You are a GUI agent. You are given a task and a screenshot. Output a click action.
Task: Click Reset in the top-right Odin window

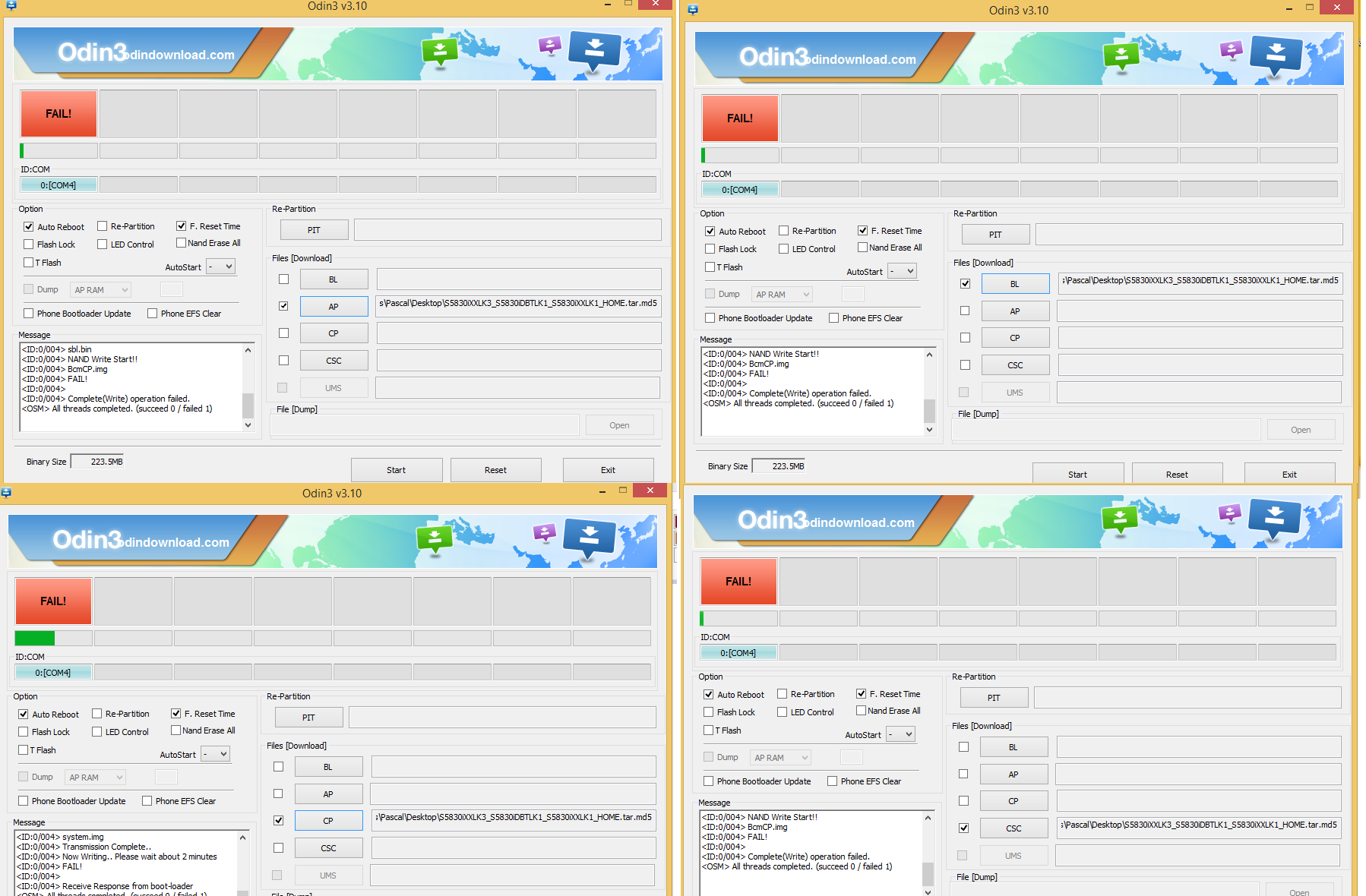point(1178,475)
